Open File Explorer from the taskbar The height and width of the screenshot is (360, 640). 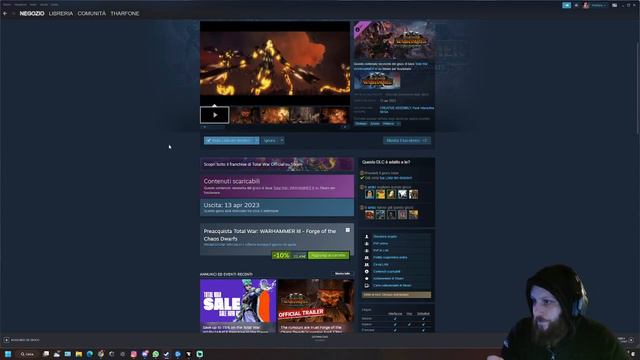pyautogui.click(x=79, y=354)
